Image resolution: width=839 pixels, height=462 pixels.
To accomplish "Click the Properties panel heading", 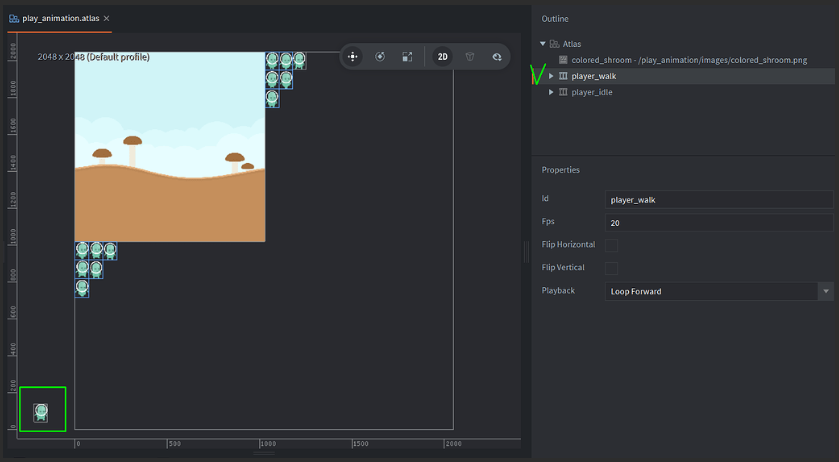I will tap(560, 170).
